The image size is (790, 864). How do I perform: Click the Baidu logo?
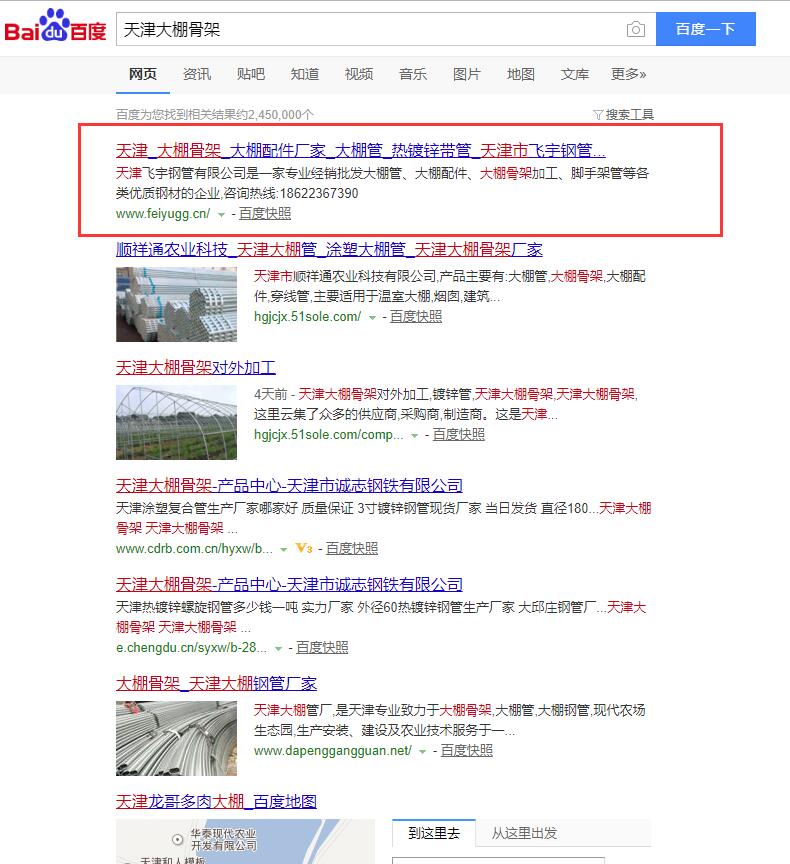coord(55,26)
